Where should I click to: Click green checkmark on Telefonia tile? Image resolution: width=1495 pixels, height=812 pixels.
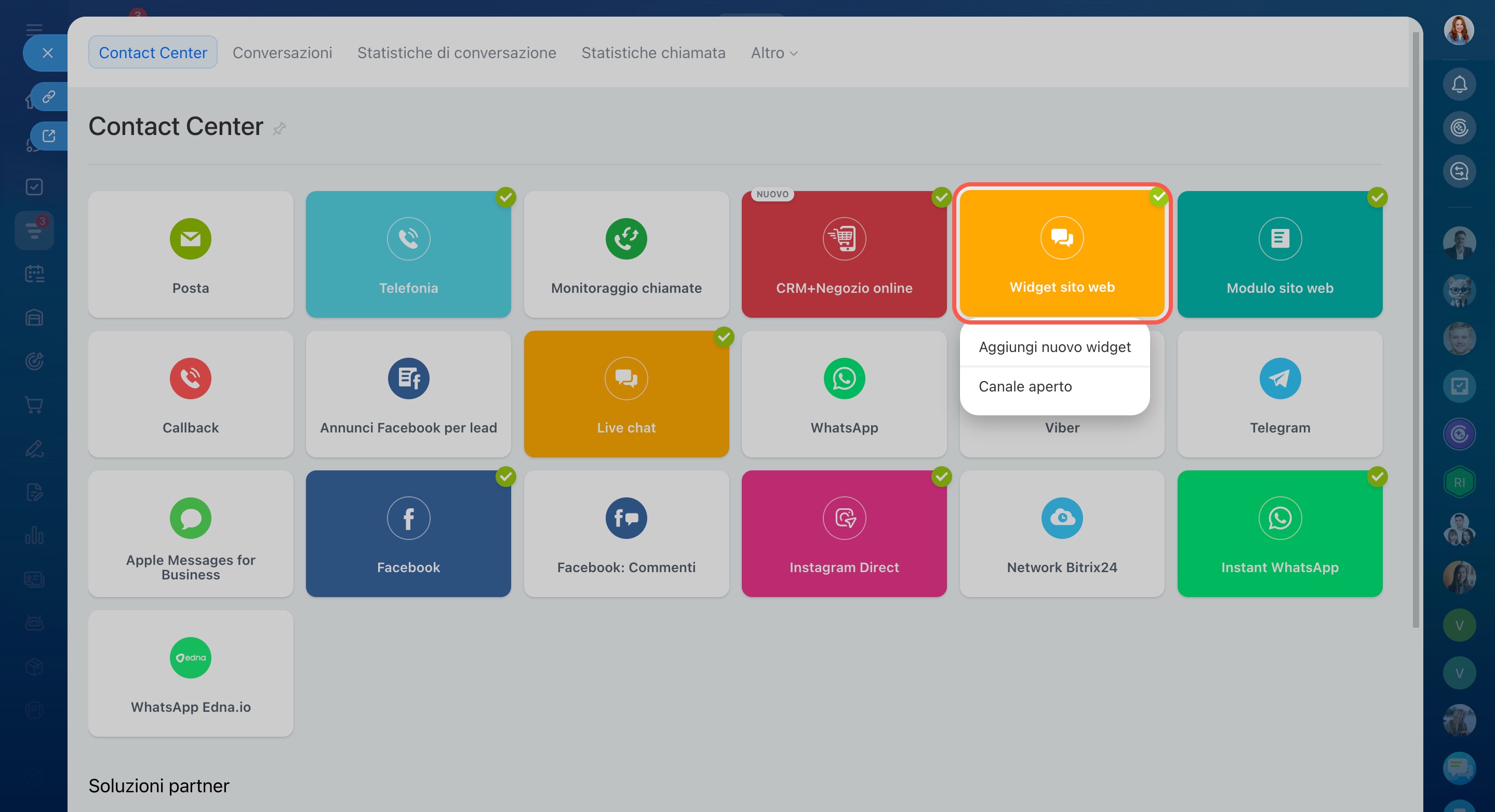pyautogui.click(x=505, y=197)
